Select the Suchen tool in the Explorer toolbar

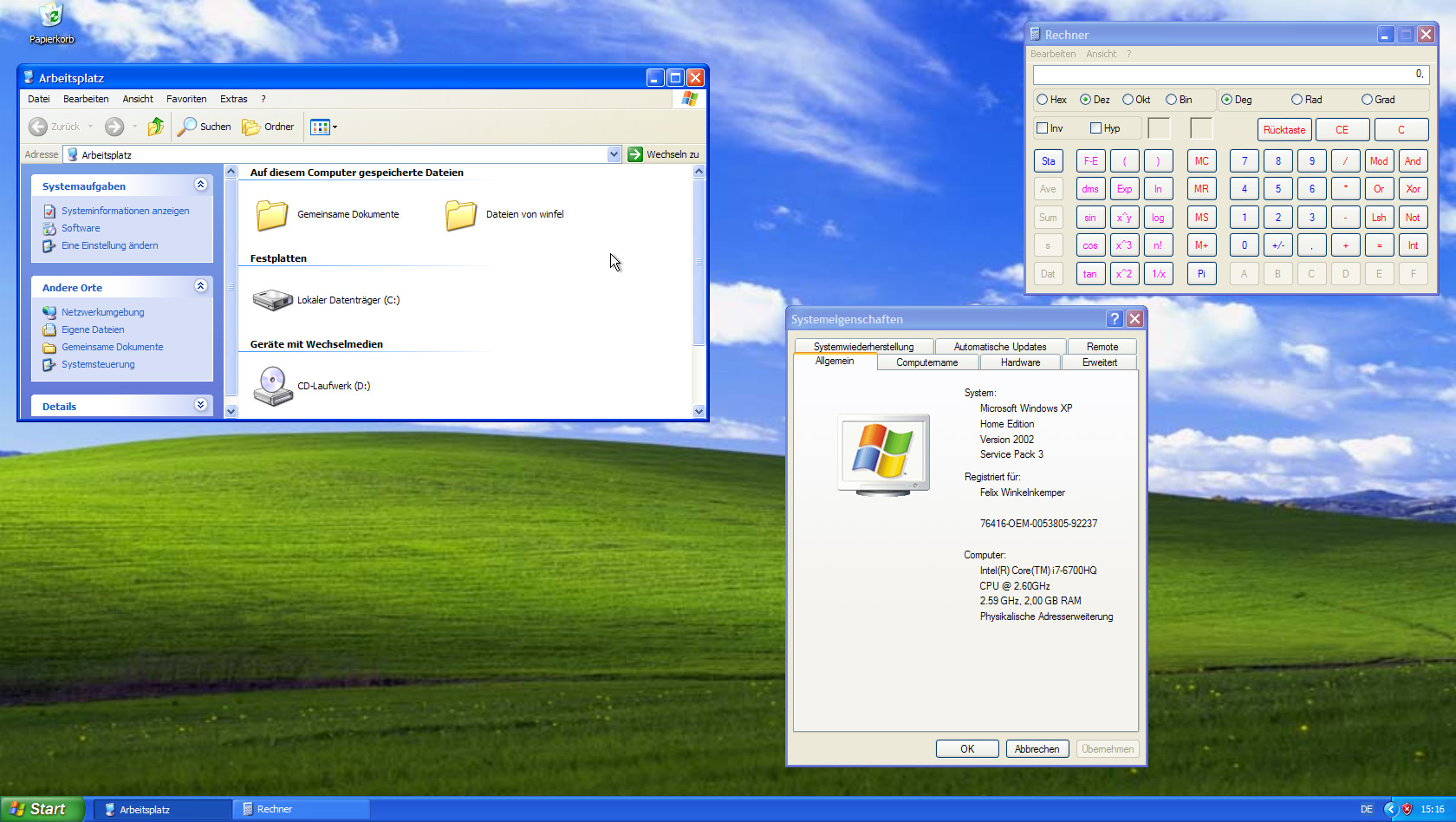[204, 127]
